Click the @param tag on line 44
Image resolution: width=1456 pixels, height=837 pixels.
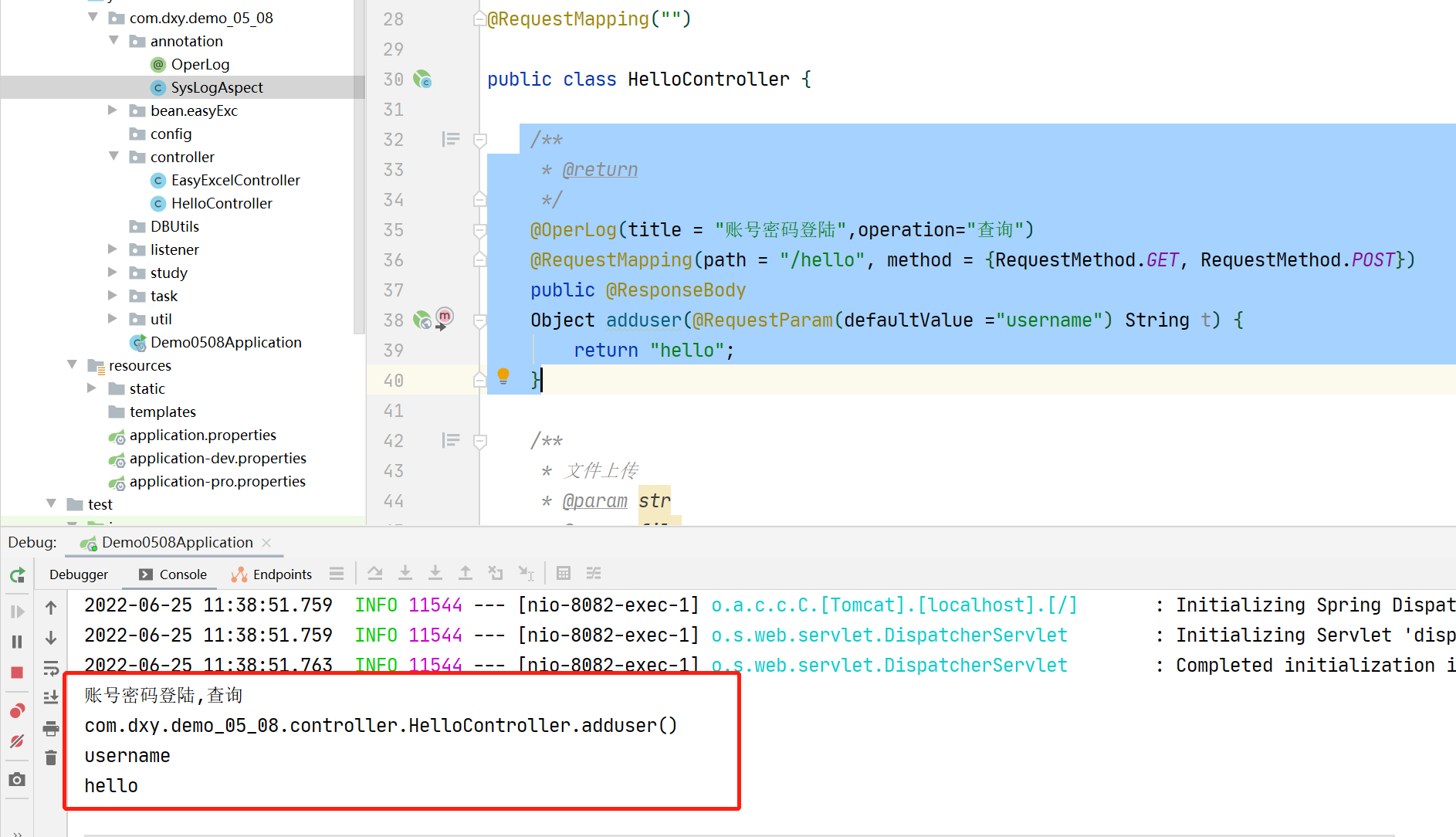[594, 501]
